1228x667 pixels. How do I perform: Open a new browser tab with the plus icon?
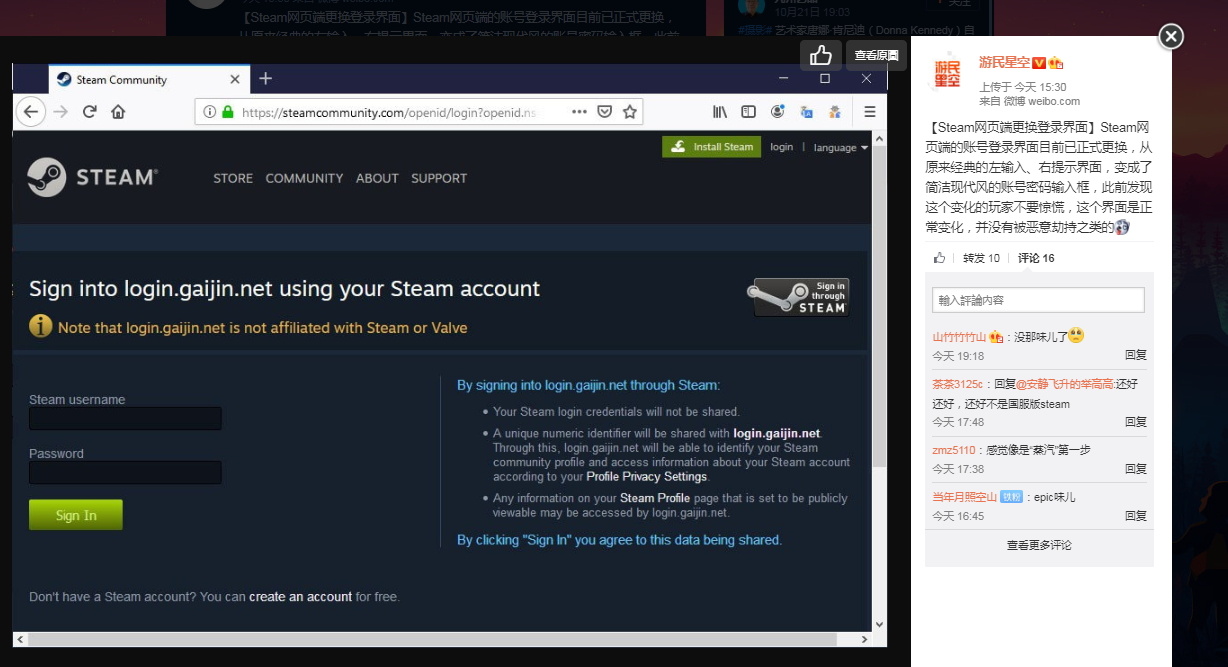pos(265,79)
